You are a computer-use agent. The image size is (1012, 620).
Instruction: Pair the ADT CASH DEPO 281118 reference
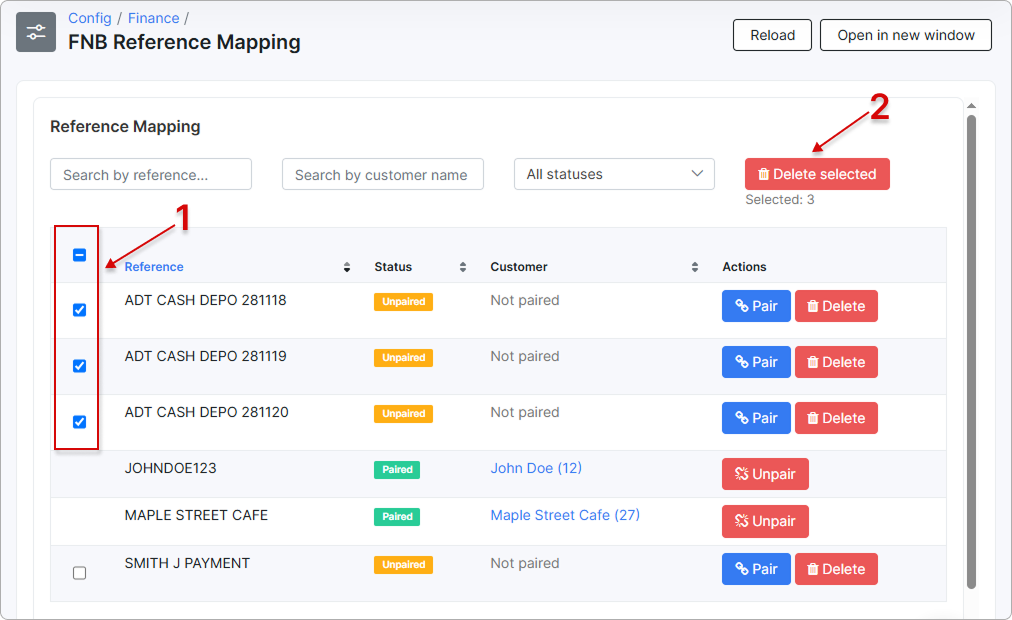pos(756,306)
